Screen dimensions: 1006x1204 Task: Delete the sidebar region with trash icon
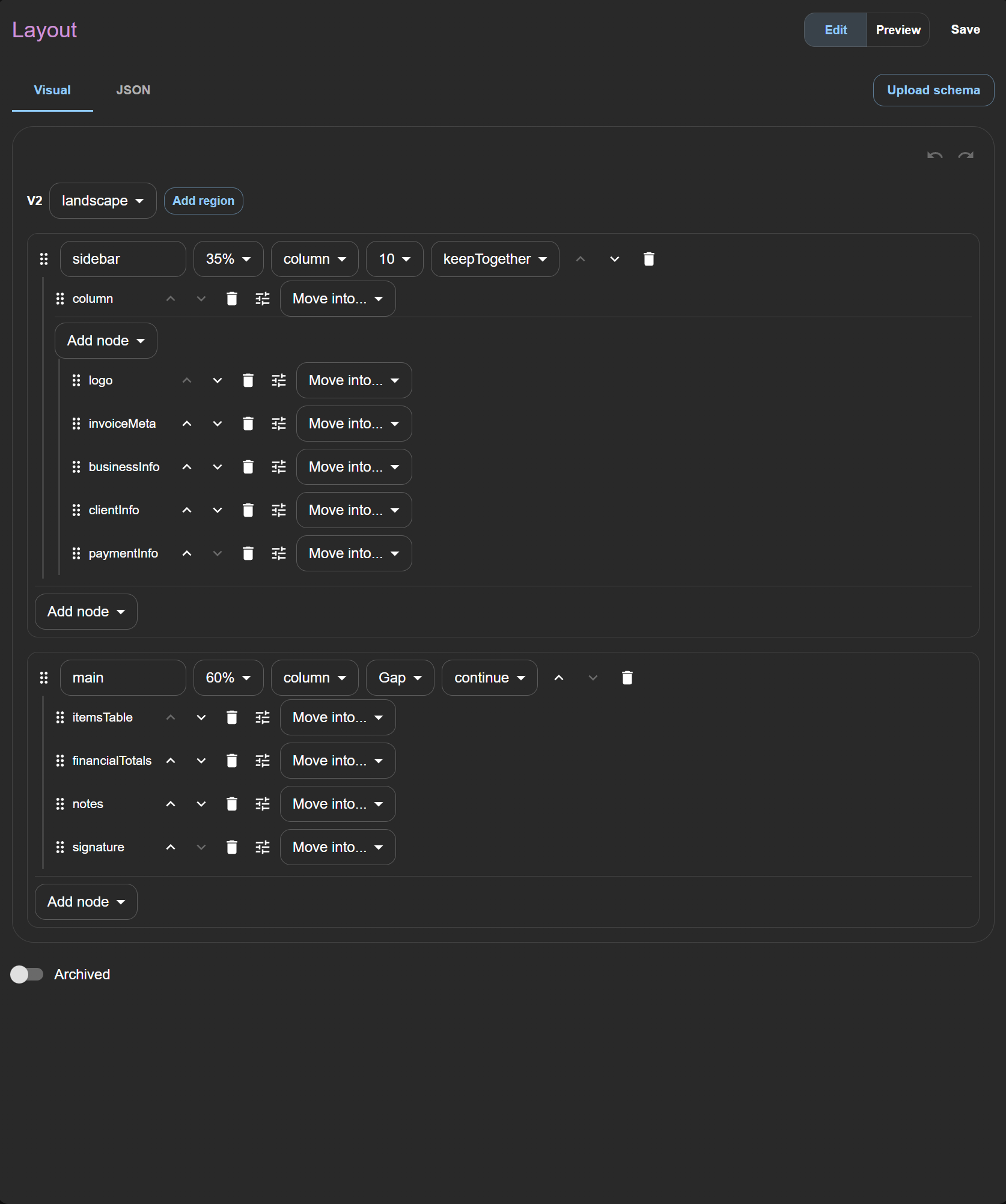tap(649, 259)
